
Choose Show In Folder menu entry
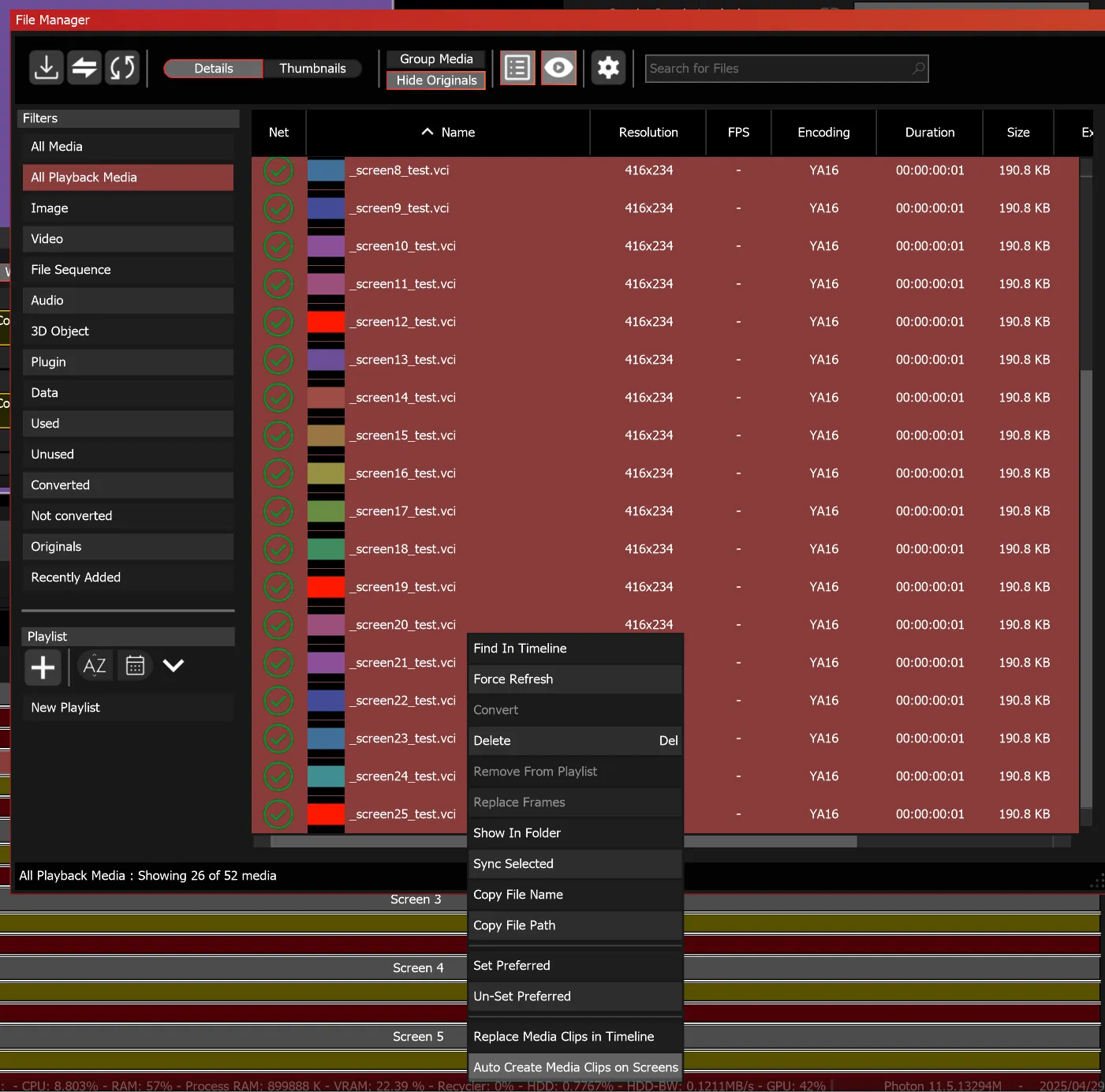coord(575,833)
